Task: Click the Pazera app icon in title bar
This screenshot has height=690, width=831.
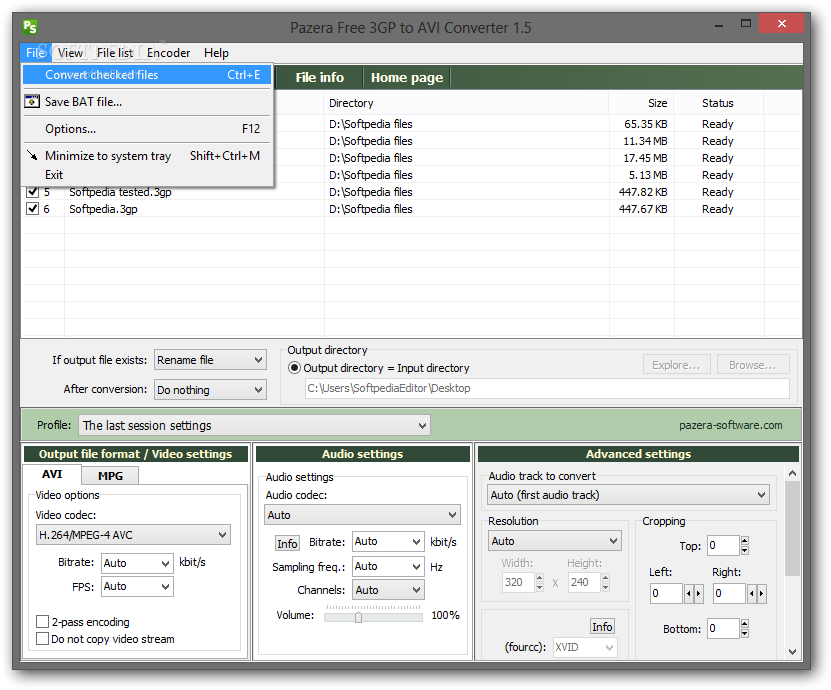Action: pos(30,26)
